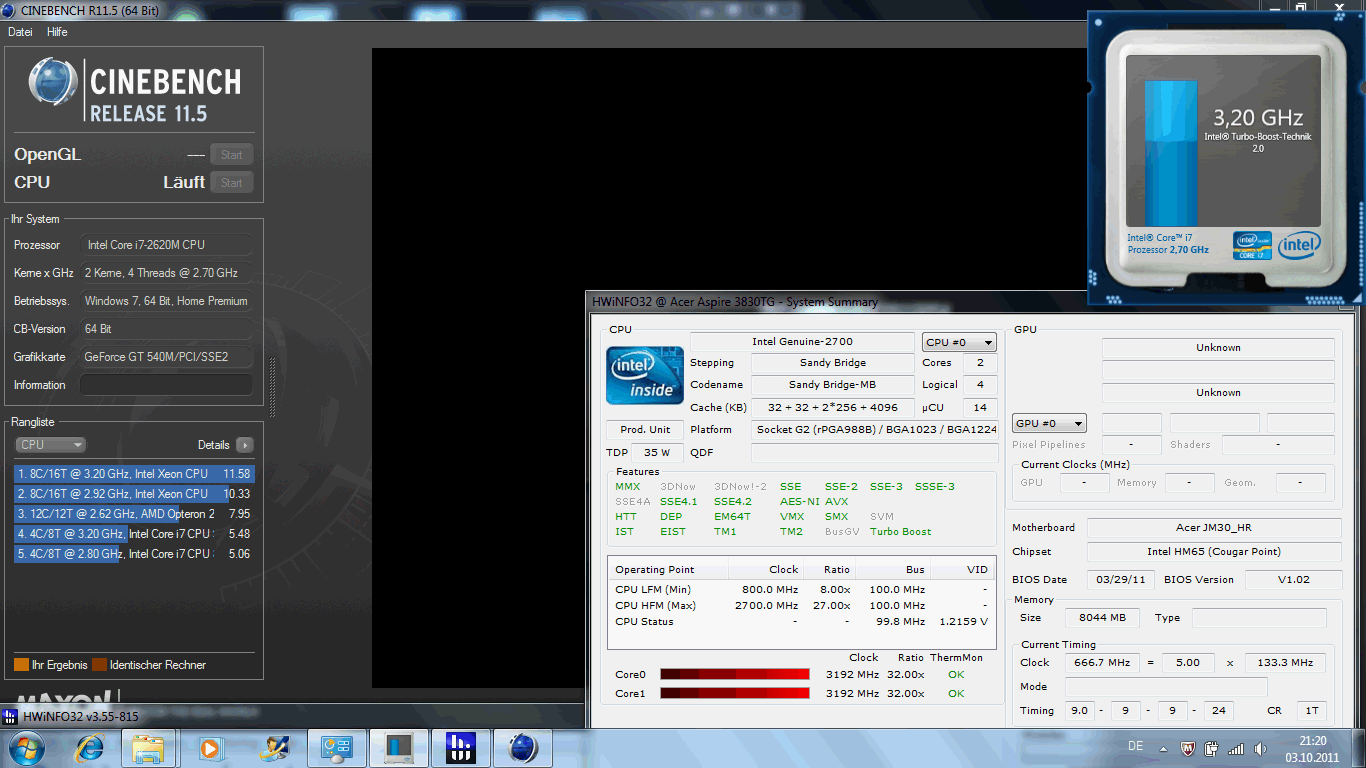The height and width of the screenshot is (768, 1366).
Task: Click the Intel inside logo in HWiNFO32
Action: click(x=645, y=376)
